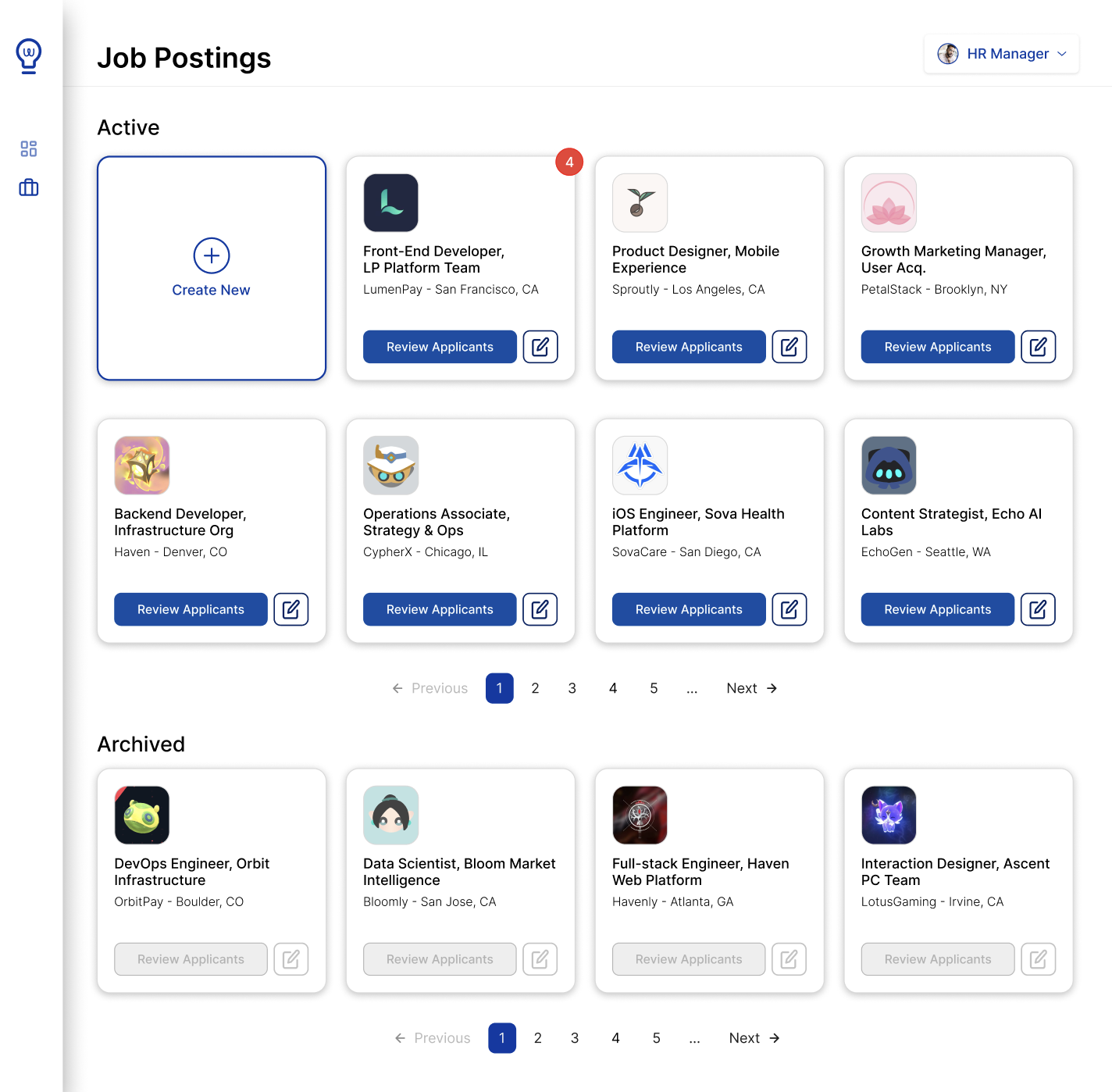Click the plus icon to create new posting

click(x=212, y=255)
